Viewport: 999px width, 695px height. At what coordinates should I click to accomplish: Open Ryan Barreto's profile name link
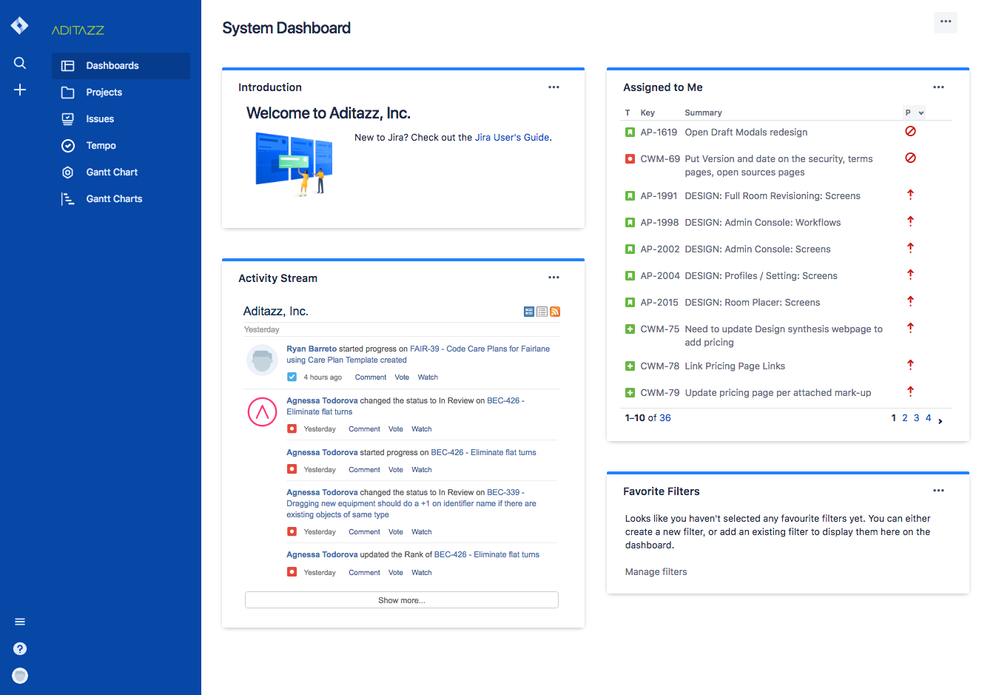(312, 349)
